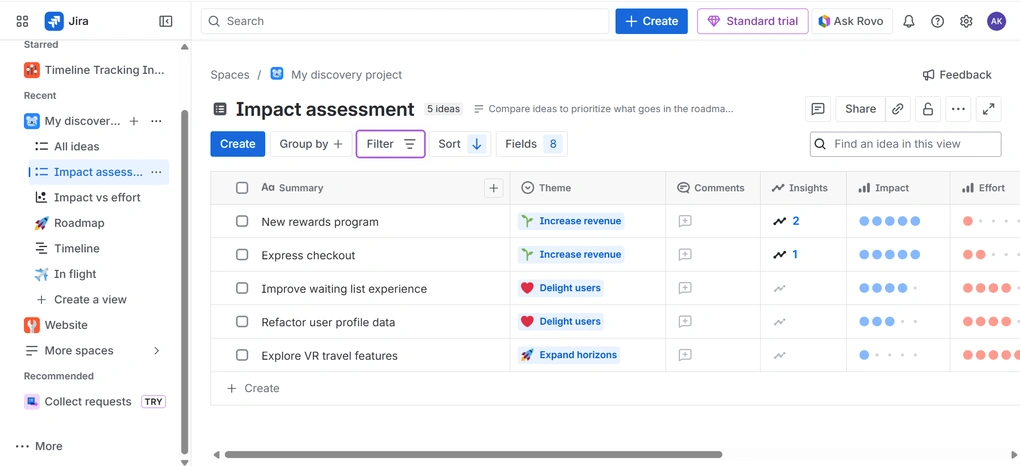The image size is (1020, 466).
Task: Check Explore VR travel features row
Action: click(242, 355)
